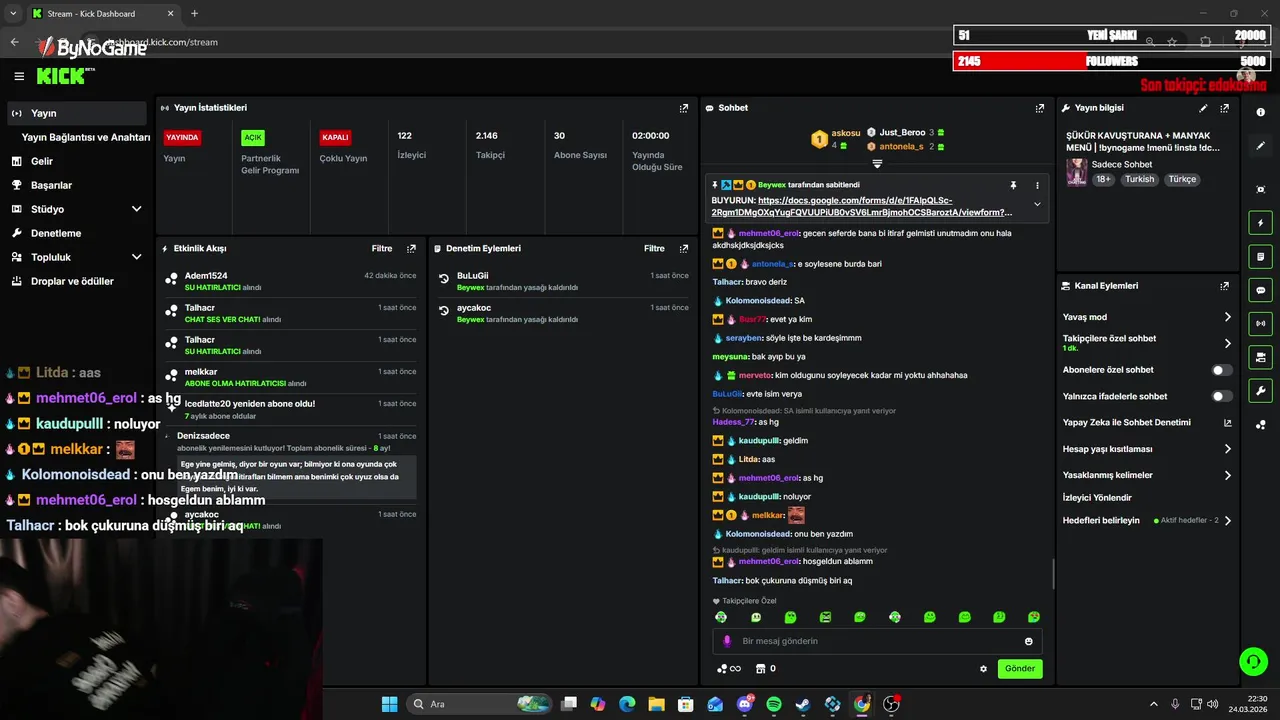Screen dimensions: 1280x720
Task: Toggle the broadcast signal panel icon
Action: click(1260, 323)
